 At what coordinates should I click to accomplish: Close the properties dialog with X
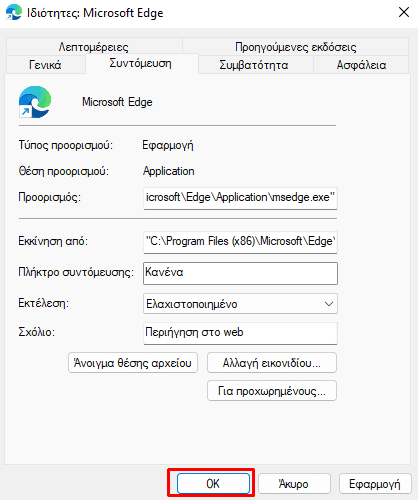tap(404, 12)
